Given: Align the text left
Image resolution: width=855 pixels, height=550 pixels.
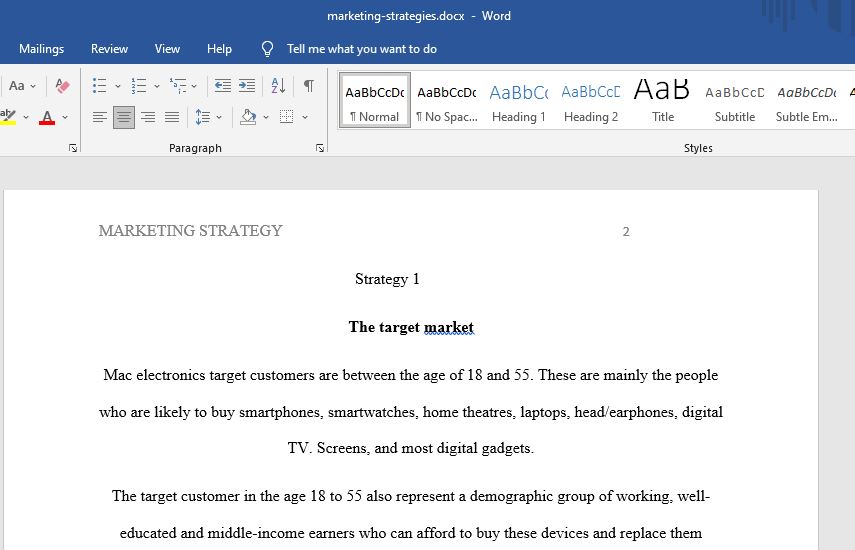Looking at the screenshot, I should tap(100, 117).
